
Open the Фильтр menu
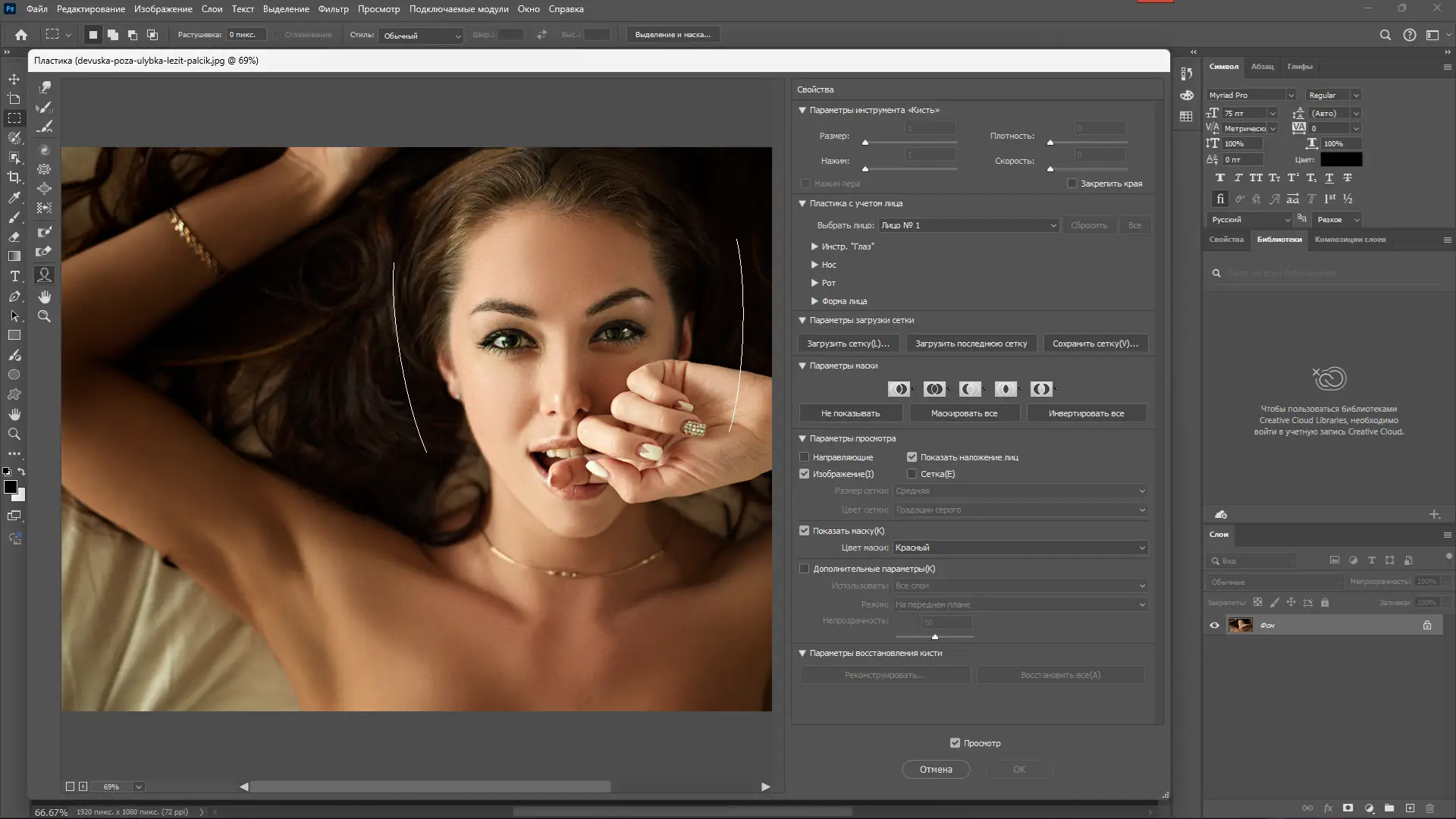[x=333, y=9]
